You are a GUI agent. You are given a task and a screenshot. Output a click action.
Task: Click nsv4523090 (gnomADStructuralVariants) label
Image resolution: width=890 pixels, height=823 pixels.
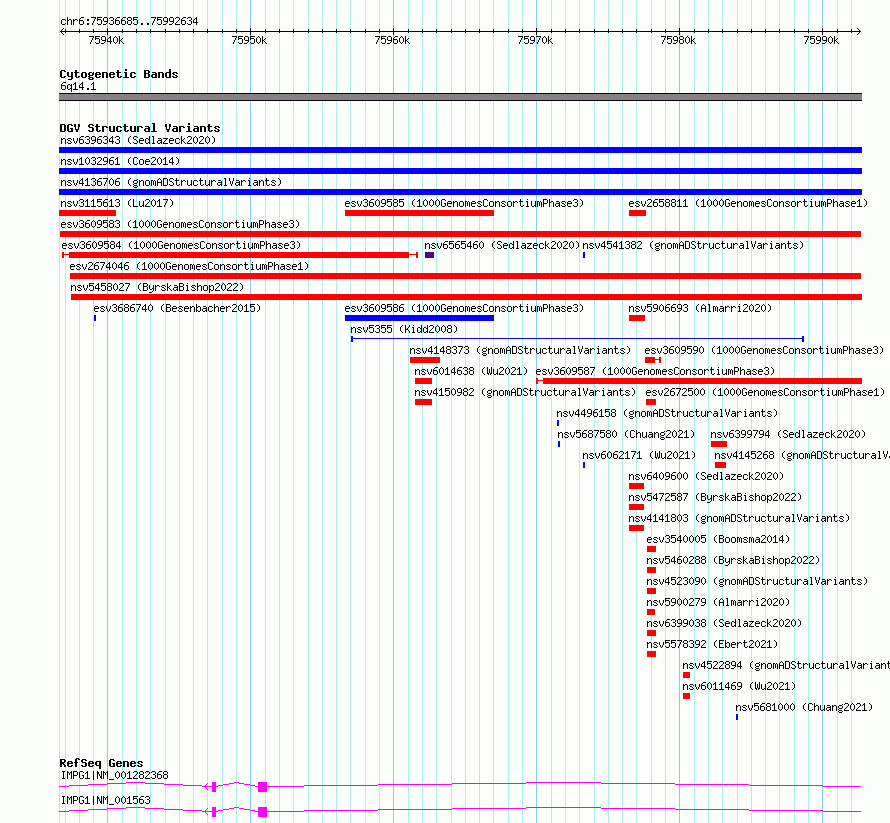point(757,581)
